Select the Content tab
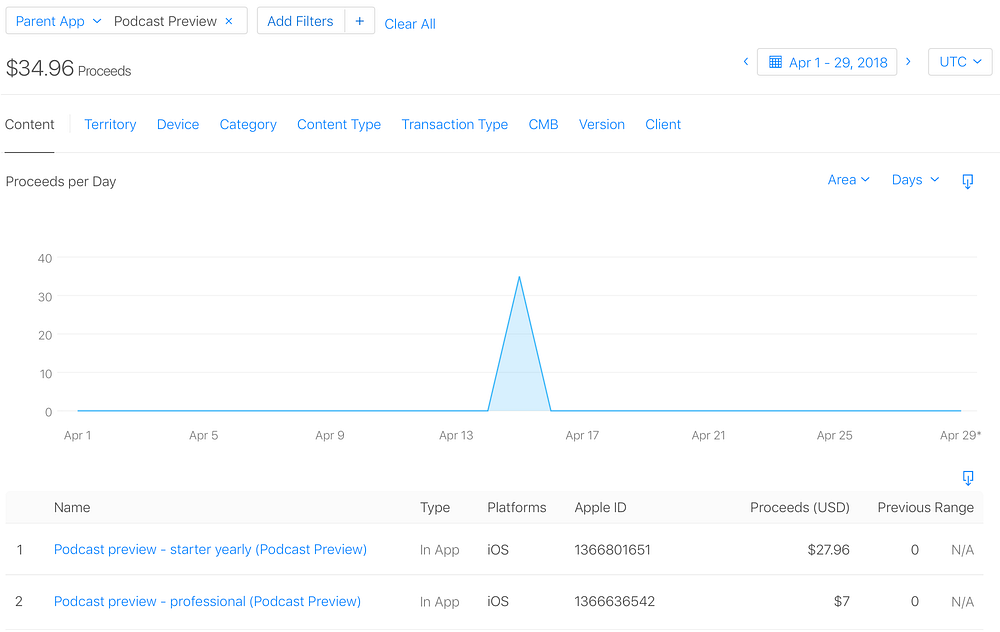The height and width of the screenshot is (632, 1000). [x=29, y=124]
